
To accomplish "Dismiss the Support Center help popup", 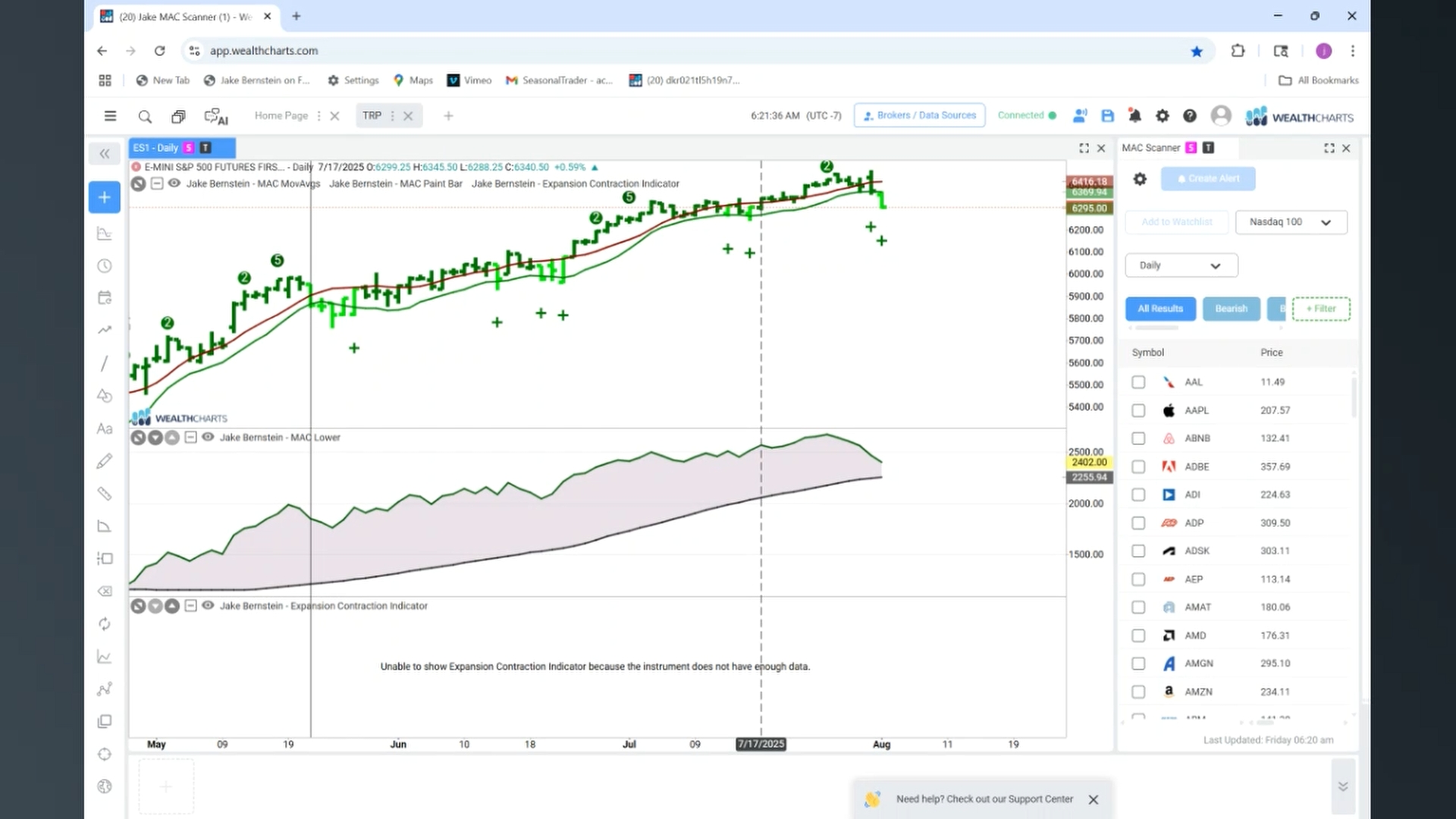I will coord(1093,799).
